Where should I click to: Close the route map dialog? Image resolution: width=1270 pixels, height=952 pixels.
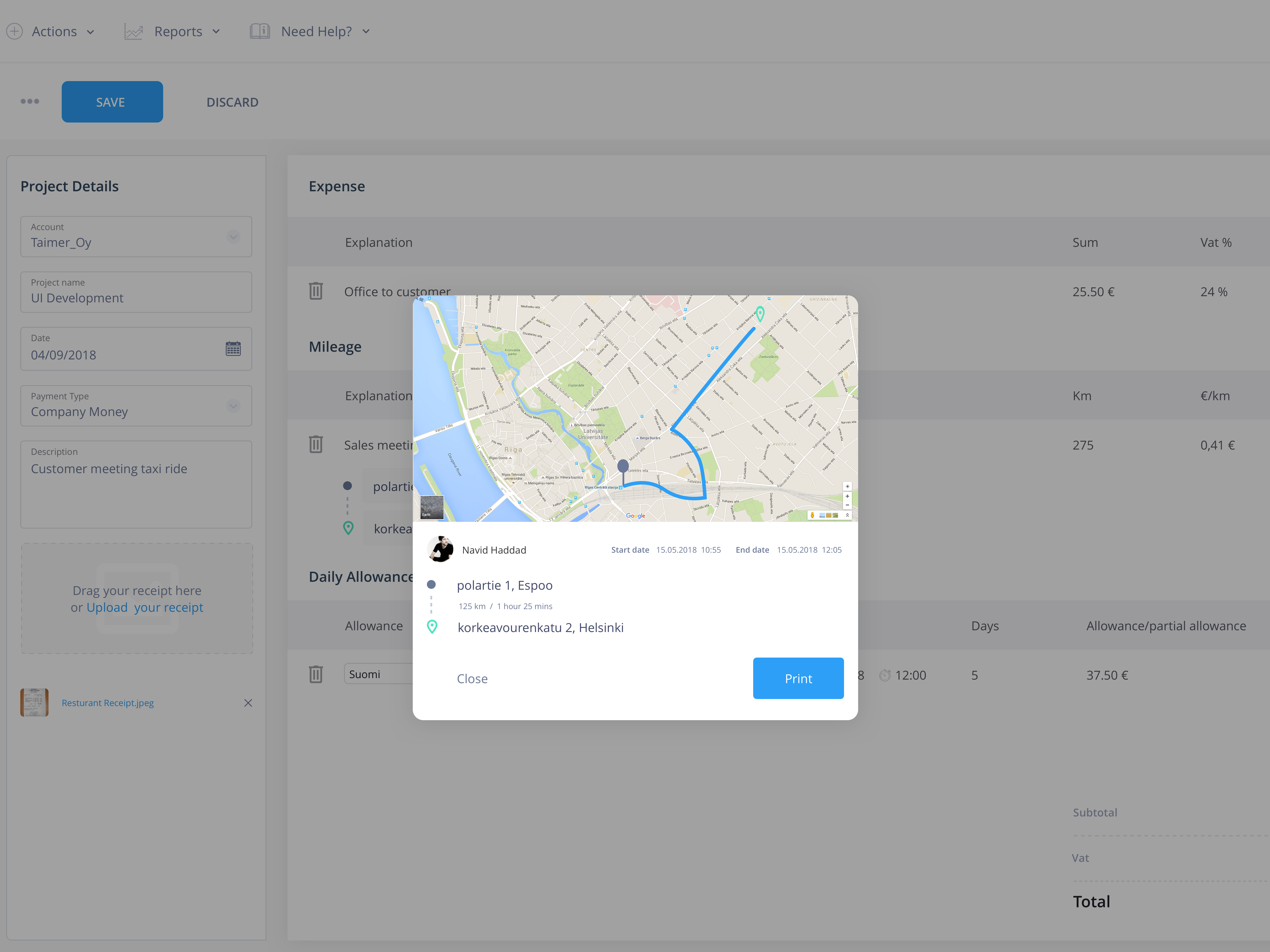tap(472, 679)
